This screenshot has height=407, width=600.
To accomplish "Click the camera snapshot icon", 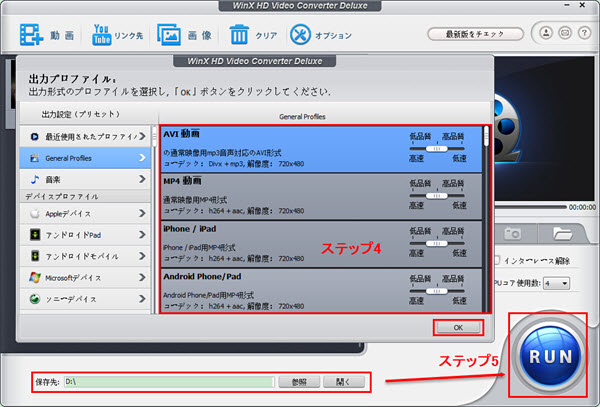I will point(512,233).
